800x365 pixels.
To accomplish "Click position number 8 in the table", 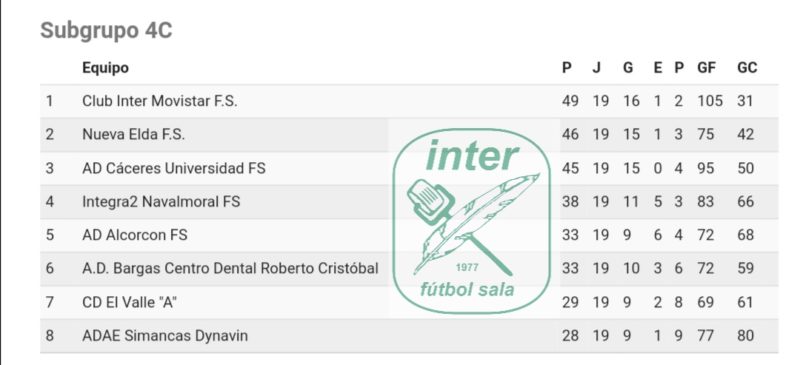I will (49, 336).
